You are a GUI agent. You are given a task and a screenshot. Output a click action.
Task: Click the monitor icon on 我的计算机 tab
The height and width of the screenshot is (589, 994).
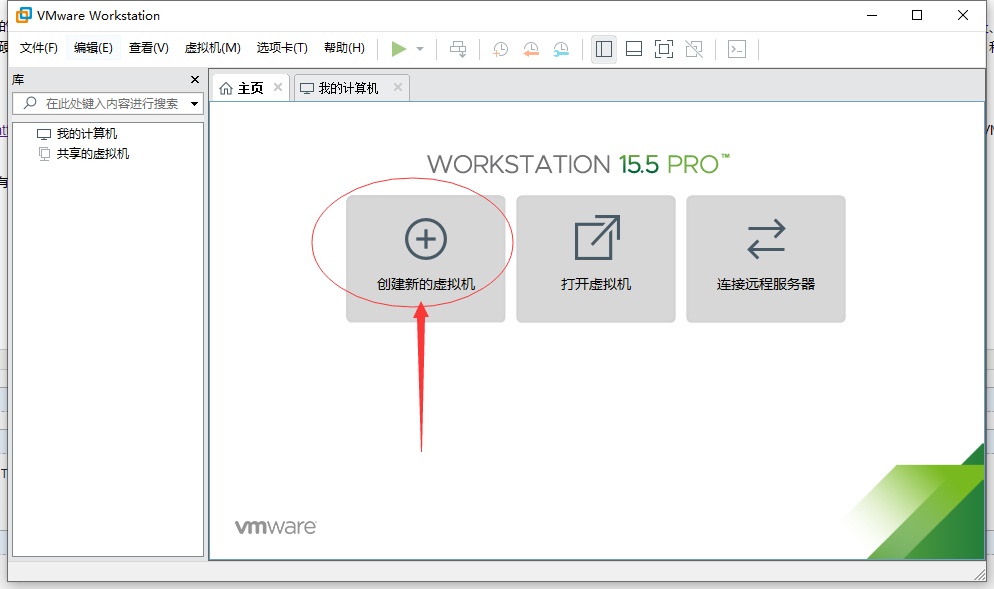pos(307,89)
